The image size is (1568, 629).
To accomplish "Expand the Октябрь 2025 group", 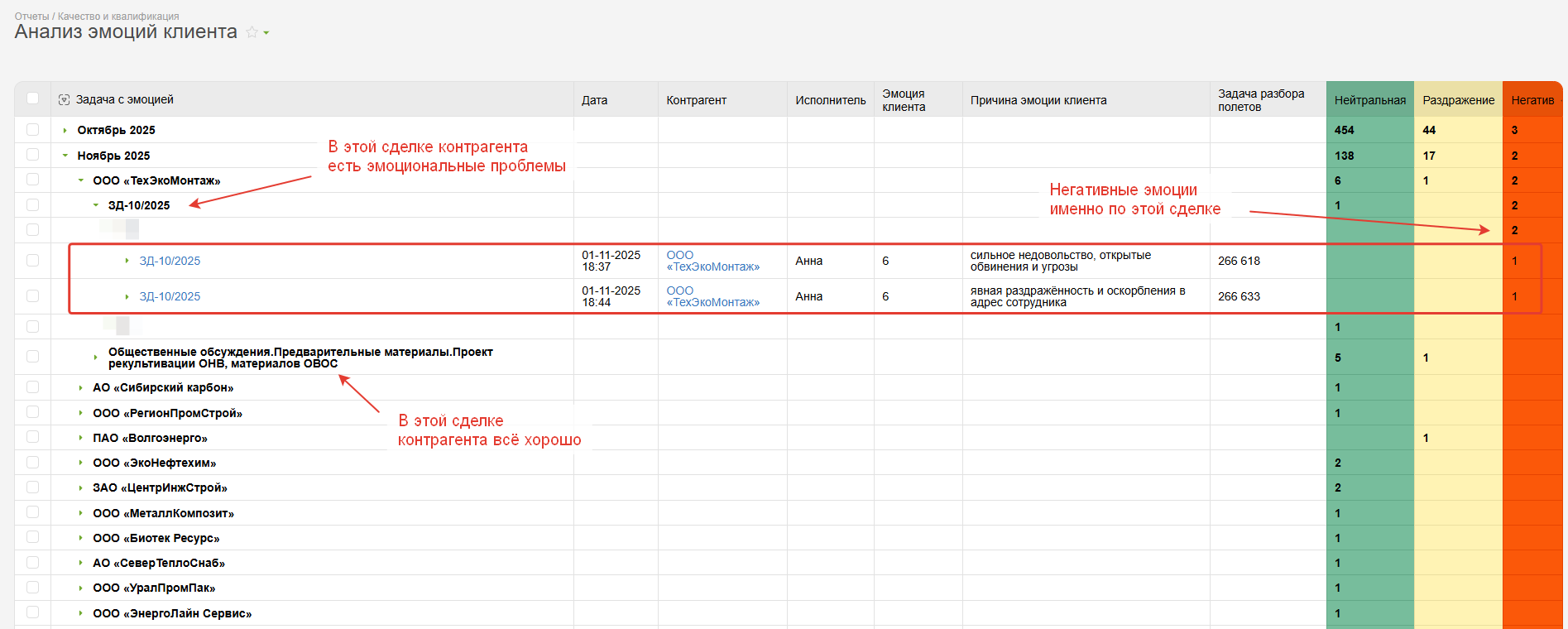I will [65, 131].
